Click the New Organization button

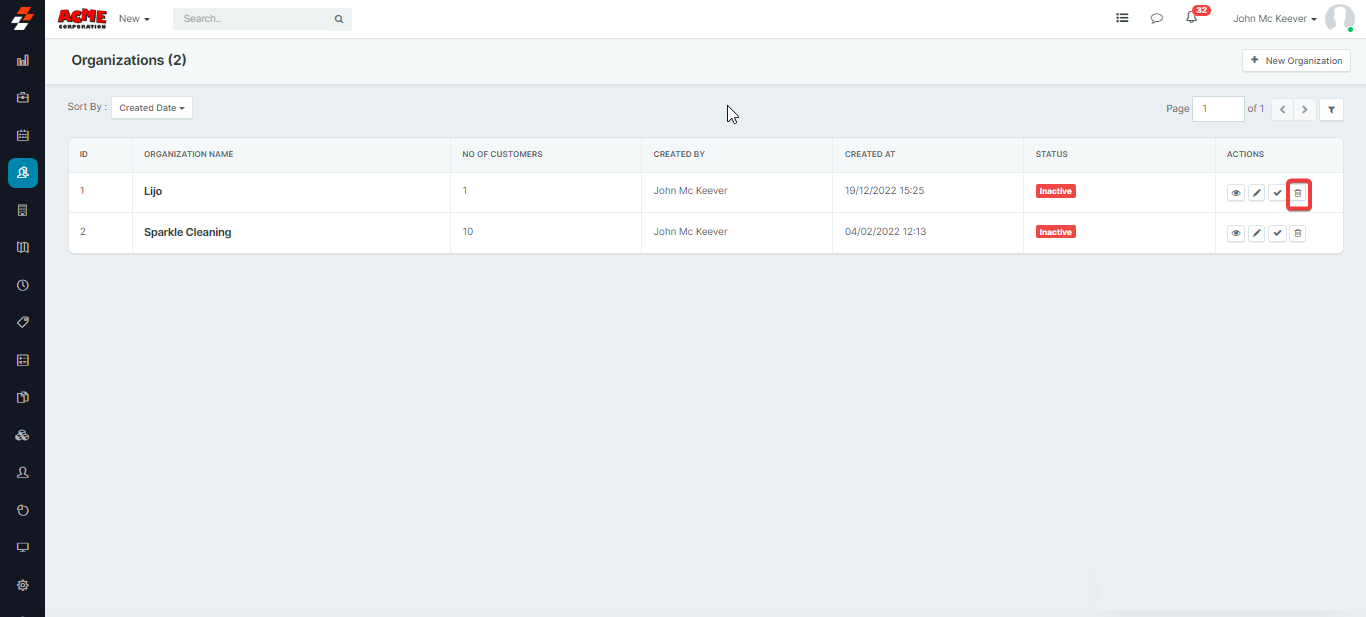[1296, 61]
